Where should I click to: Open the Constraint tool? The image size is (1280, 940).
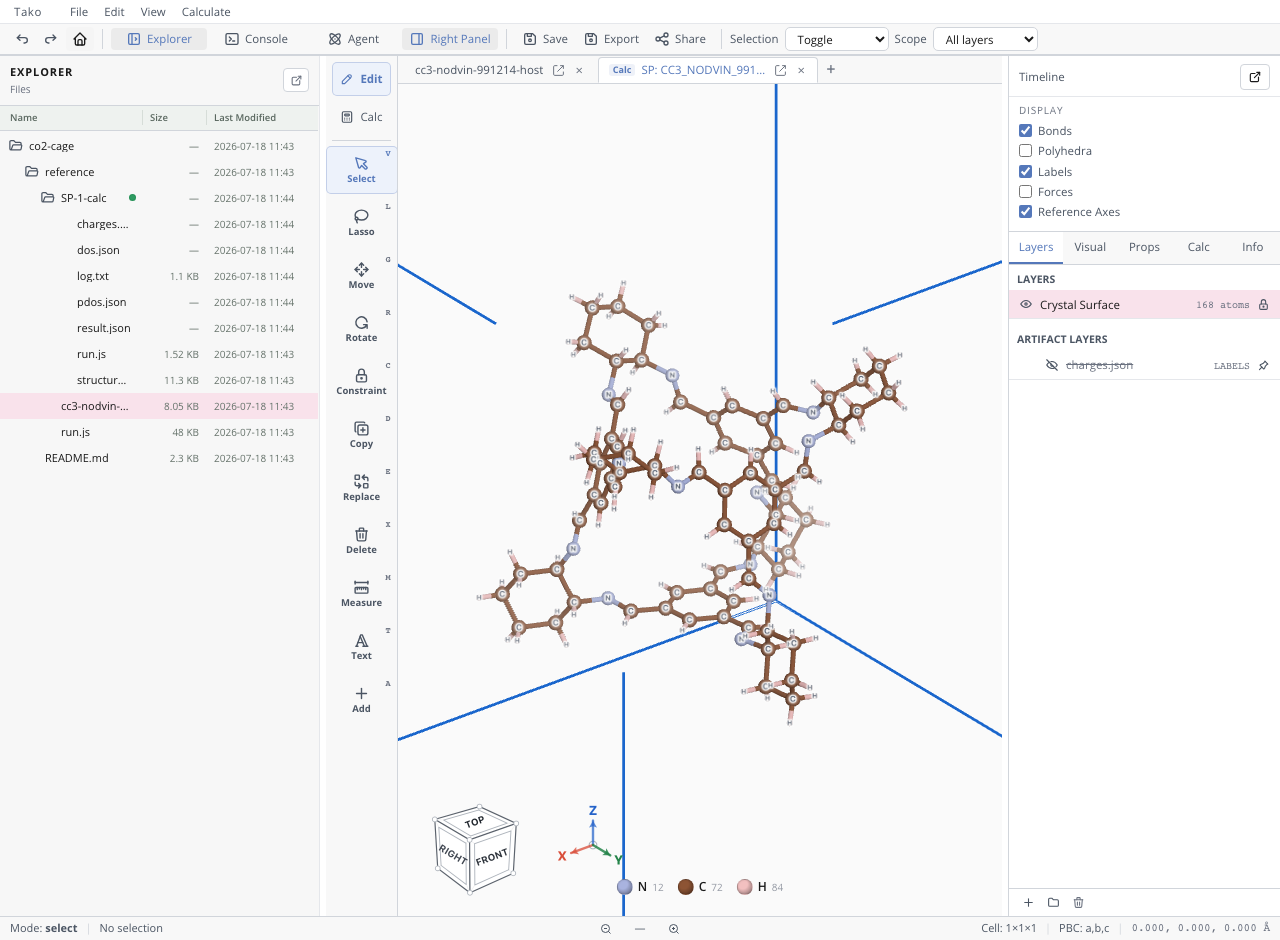pos(361,382)
